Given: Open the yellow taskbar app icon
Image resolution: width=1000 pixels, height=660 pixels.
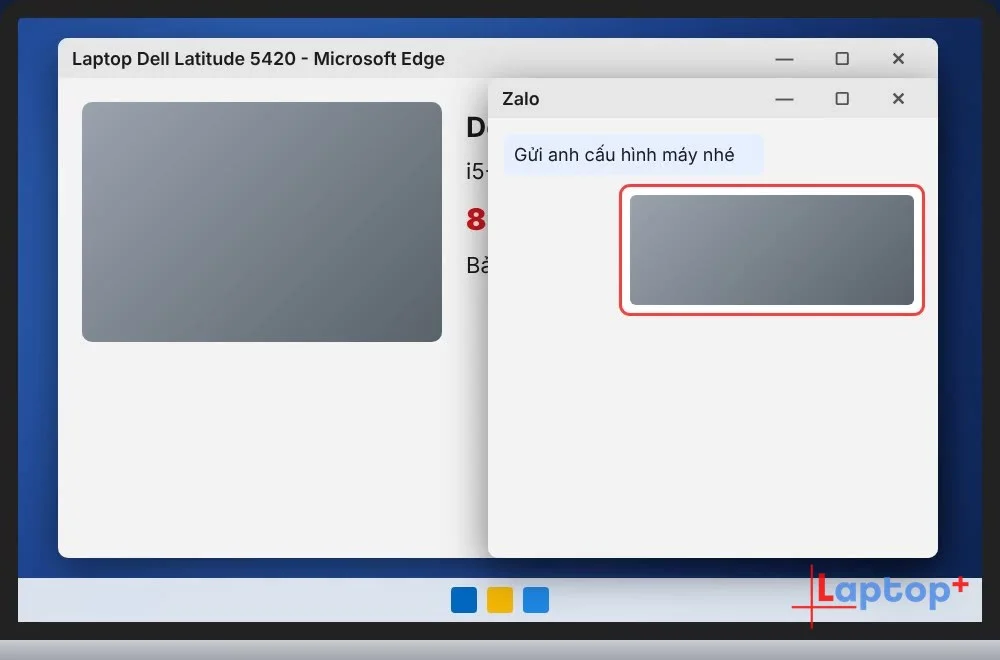Looking at the screenshot, I should (x=500, y=600).
